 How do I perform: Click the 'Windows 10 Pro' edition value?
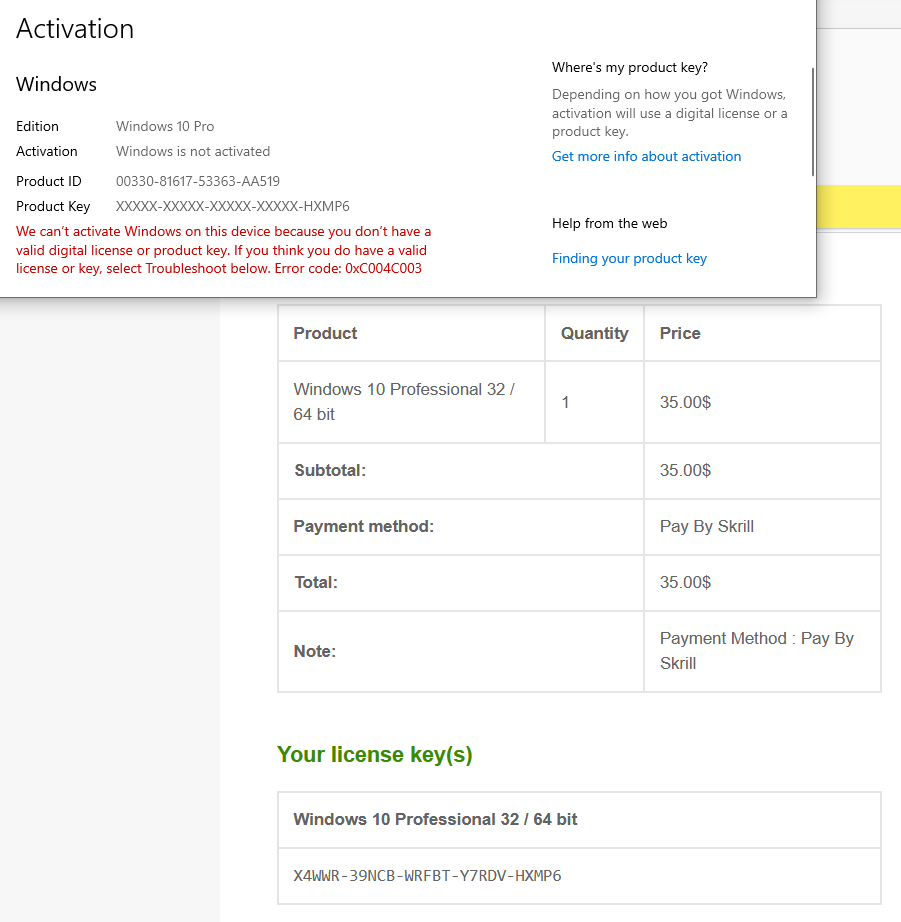pos(165,126)
